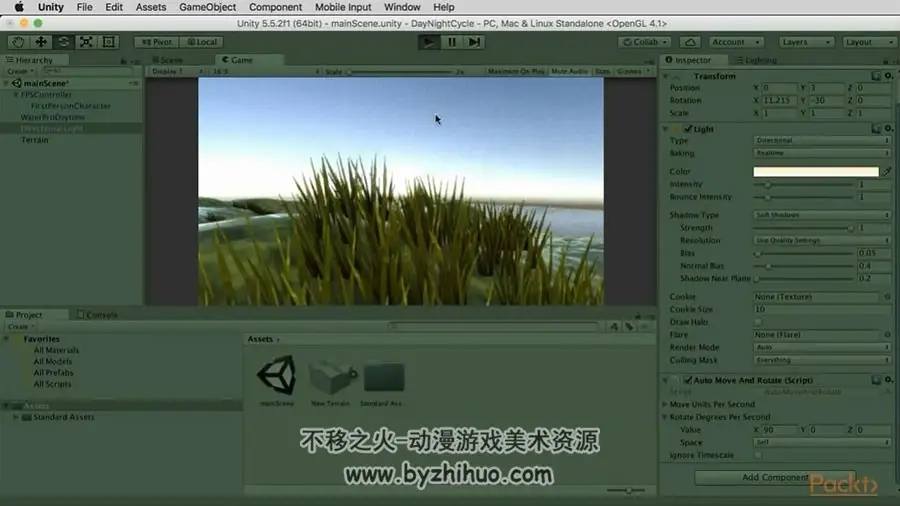The image size is (900, 506).
Task: Toggle Local handle rotation
Action: coord(201,42)
